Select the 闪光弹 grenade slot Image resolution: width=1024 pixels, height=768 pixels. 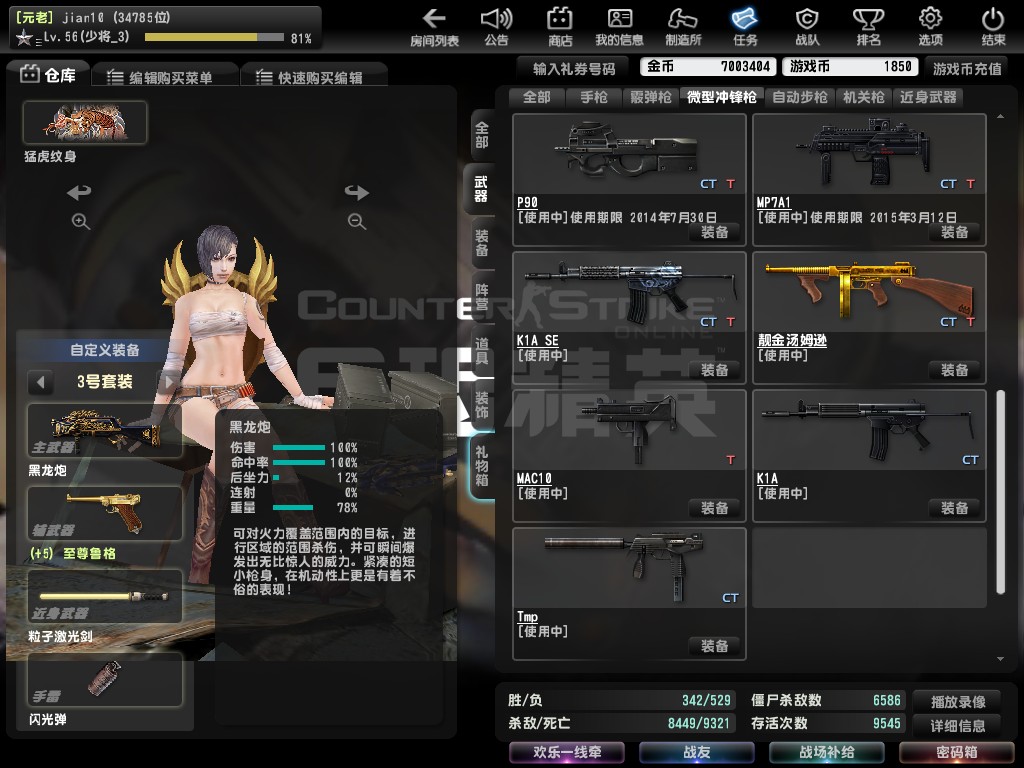[104, 679]
